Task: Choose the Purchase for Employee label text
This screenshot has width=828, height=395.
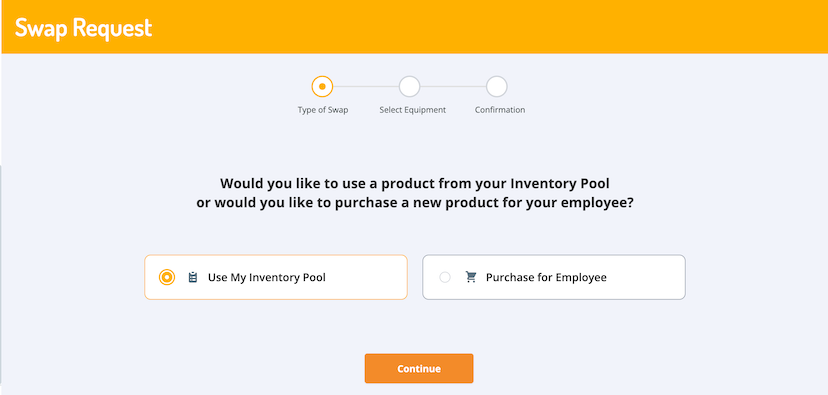Action: coord(546,277)
